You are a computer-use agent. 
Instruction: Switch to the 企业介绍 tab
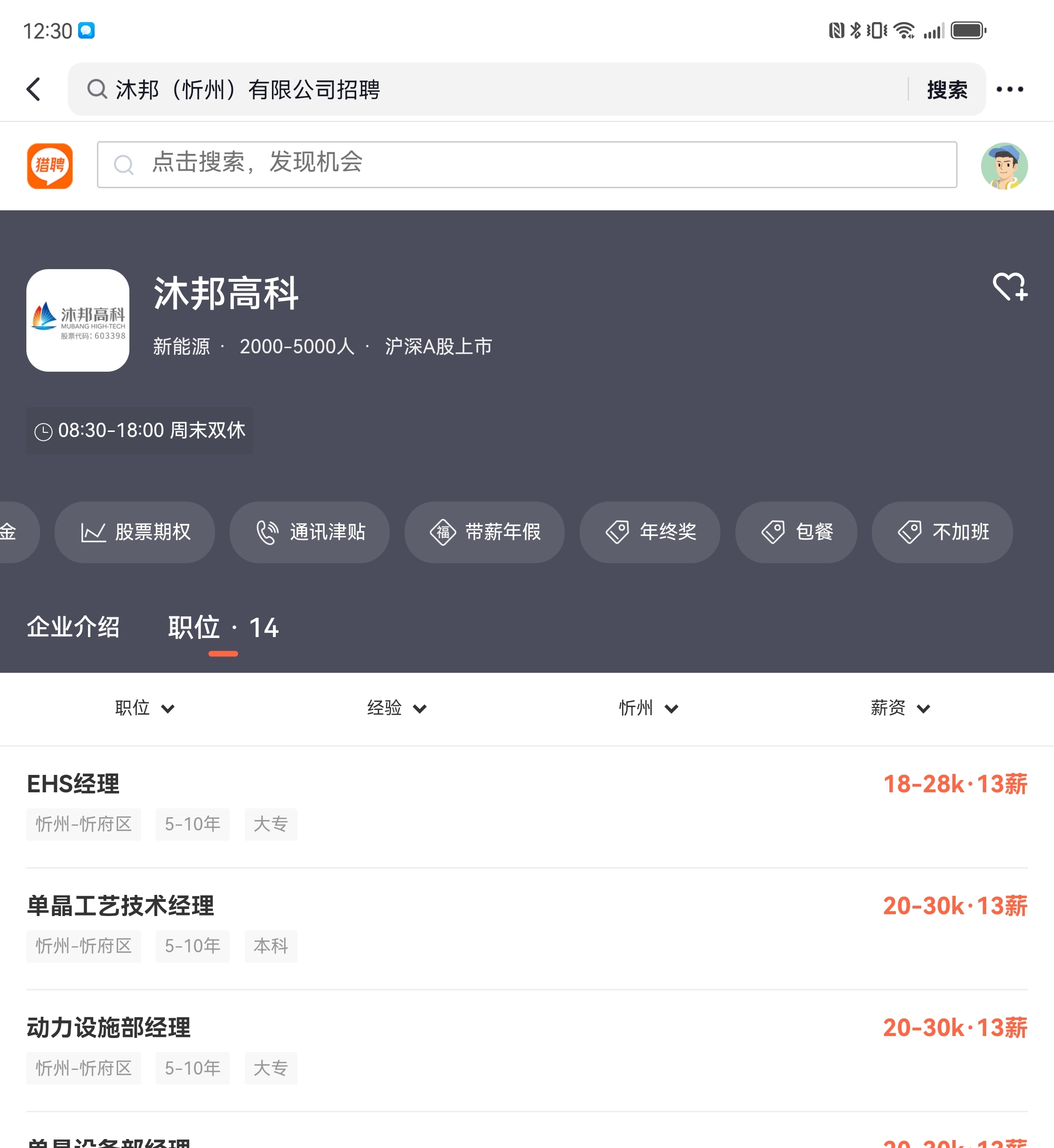pos(73,627)
